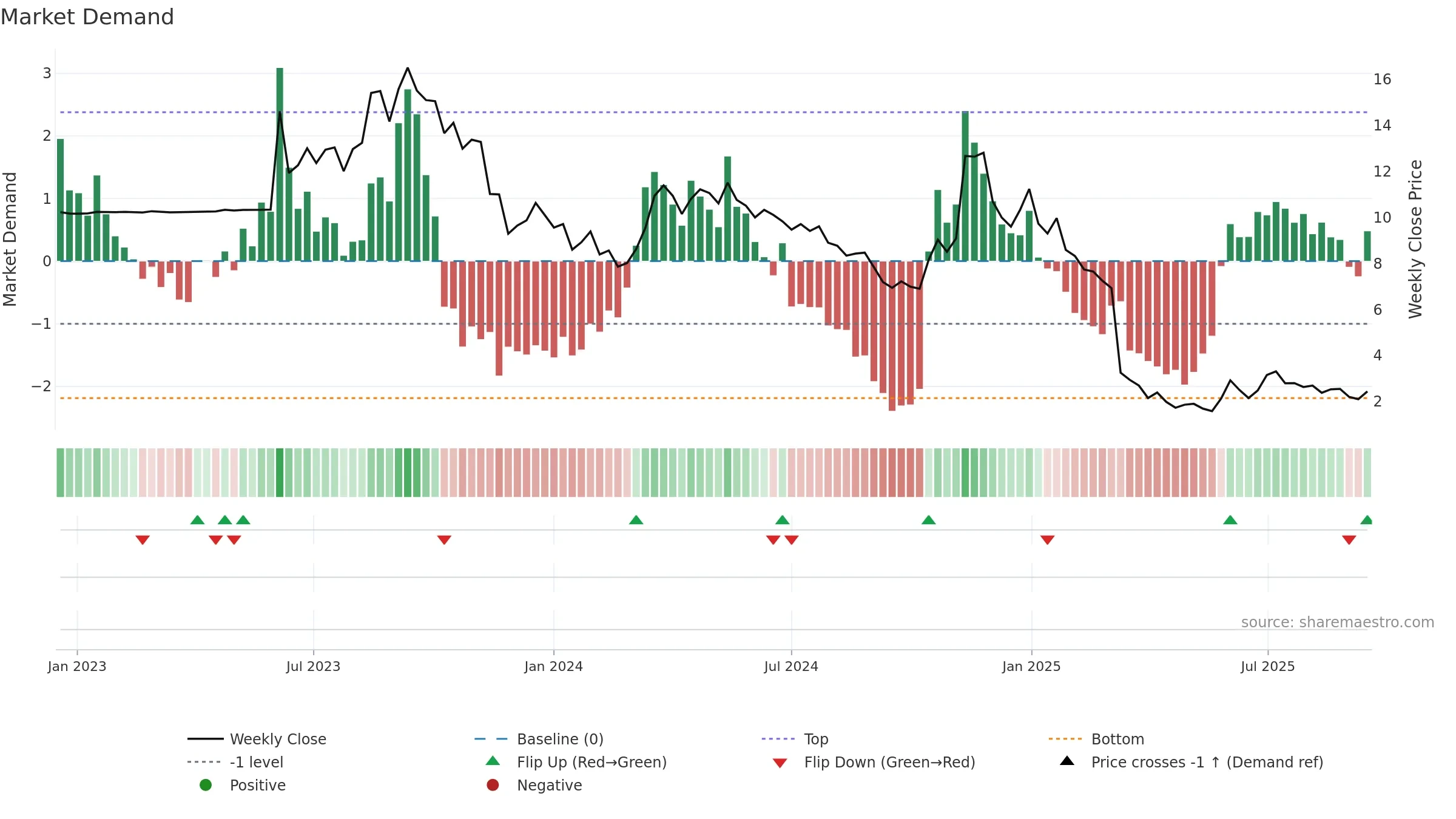
Task: Click the '4' tick on the right price axis
Action: (x=1378, y=355)
